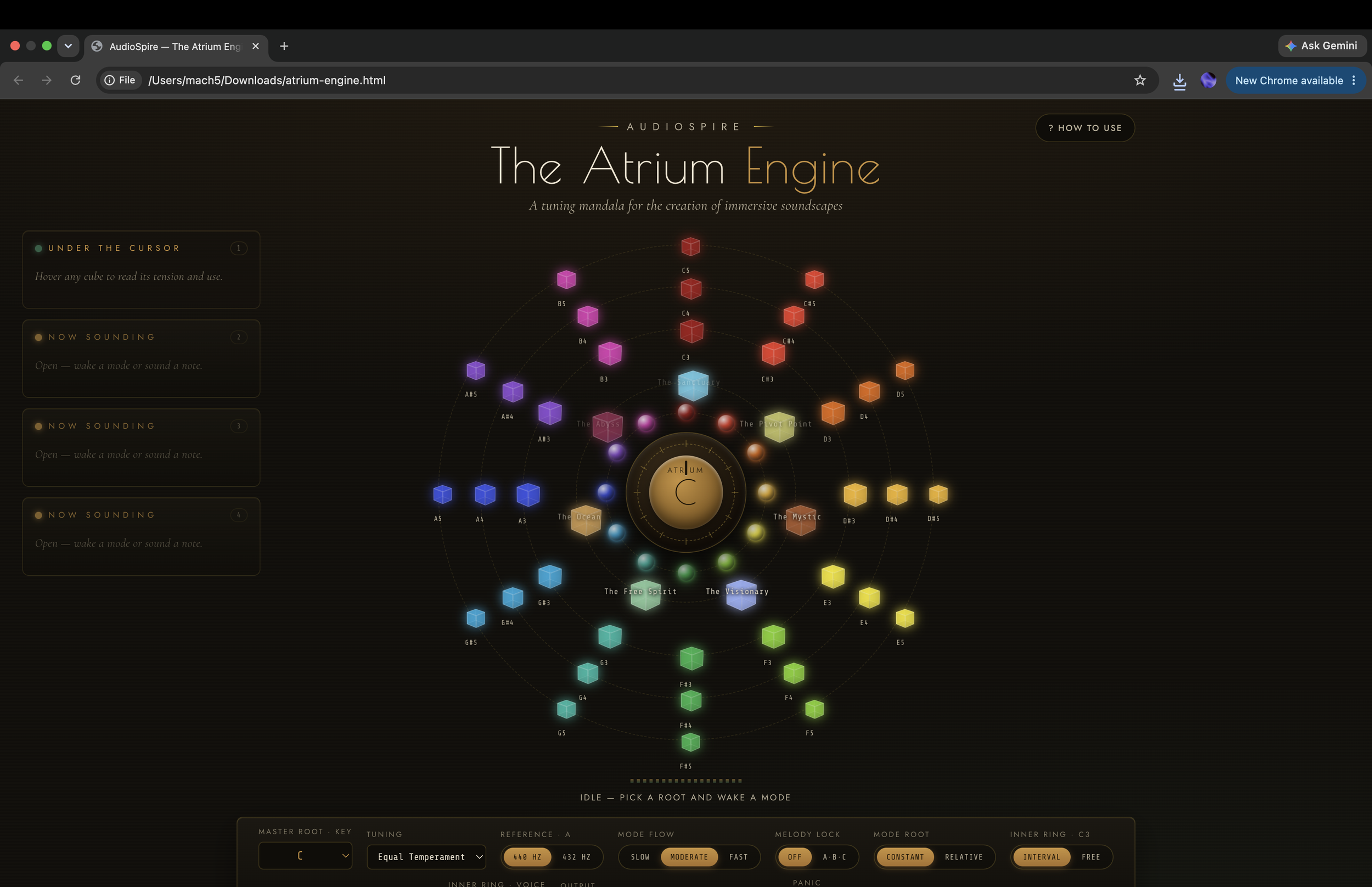Screen dimensions: 1372x887
Task: Wake The Pivot Point mode cube
Action: click(779, 427)
